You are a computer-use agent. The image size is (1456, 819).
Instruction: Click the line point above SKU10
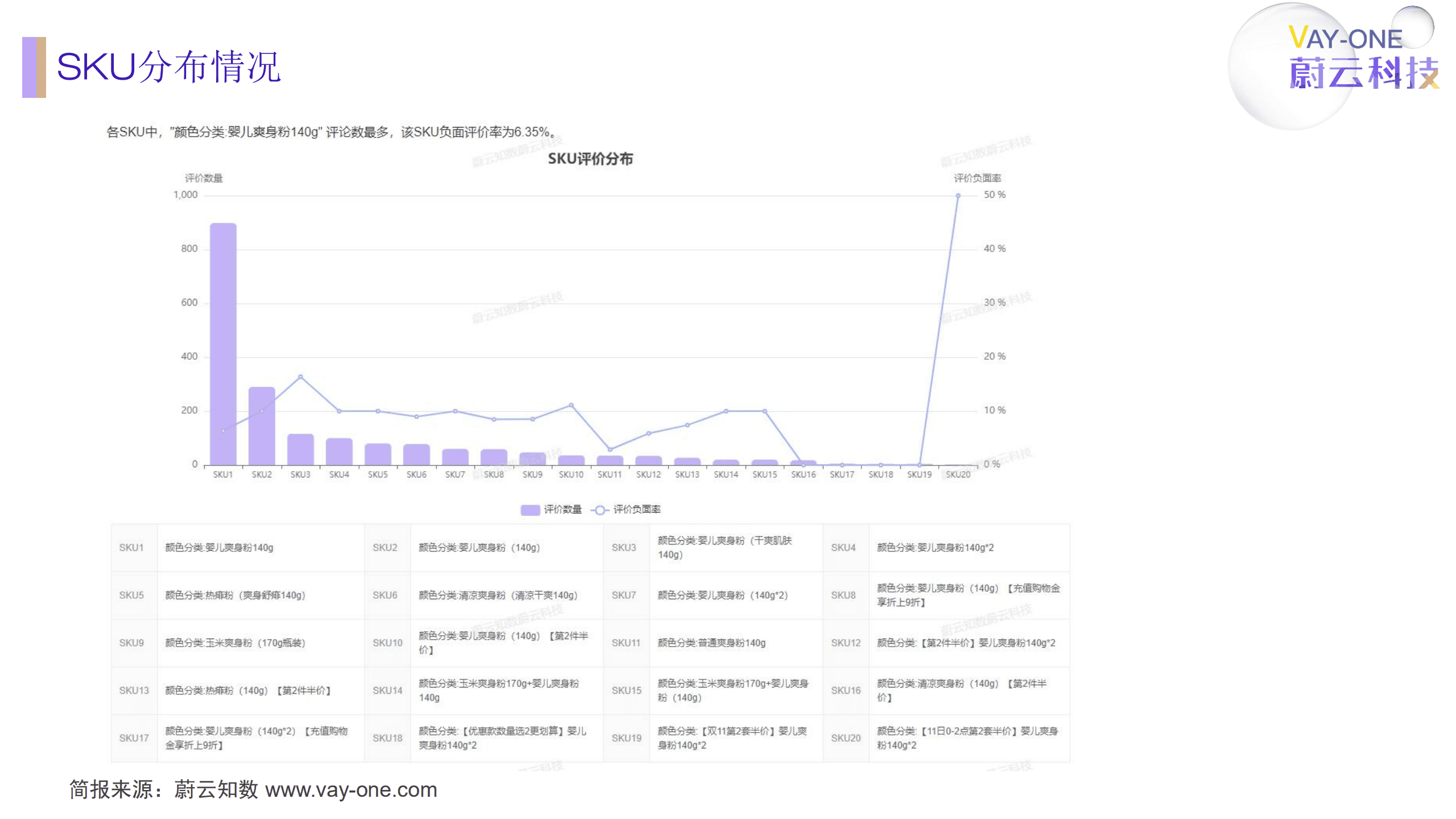tap(572, 405)
